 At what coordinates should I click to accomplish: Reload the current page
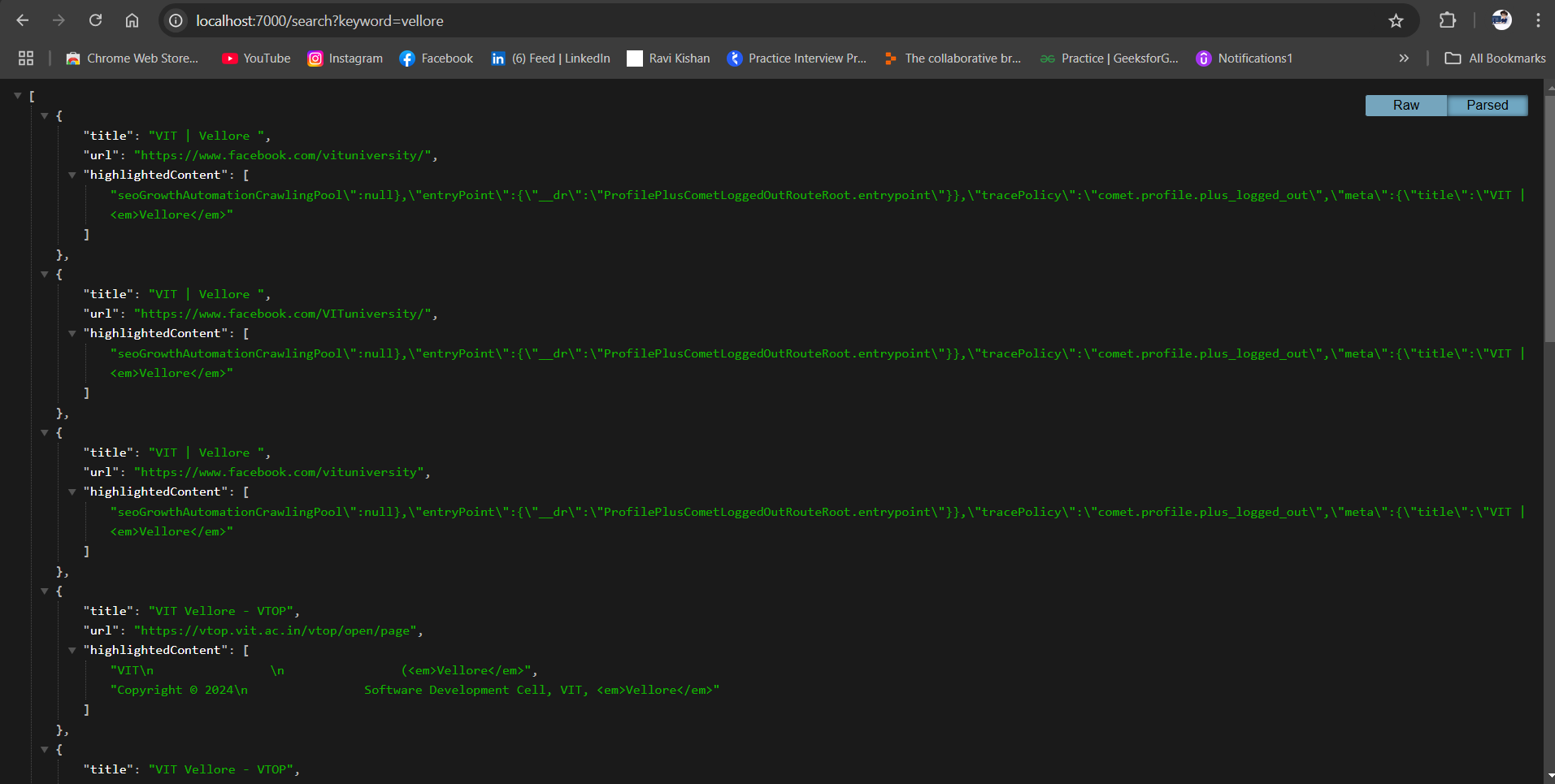(x=95, y=20)
